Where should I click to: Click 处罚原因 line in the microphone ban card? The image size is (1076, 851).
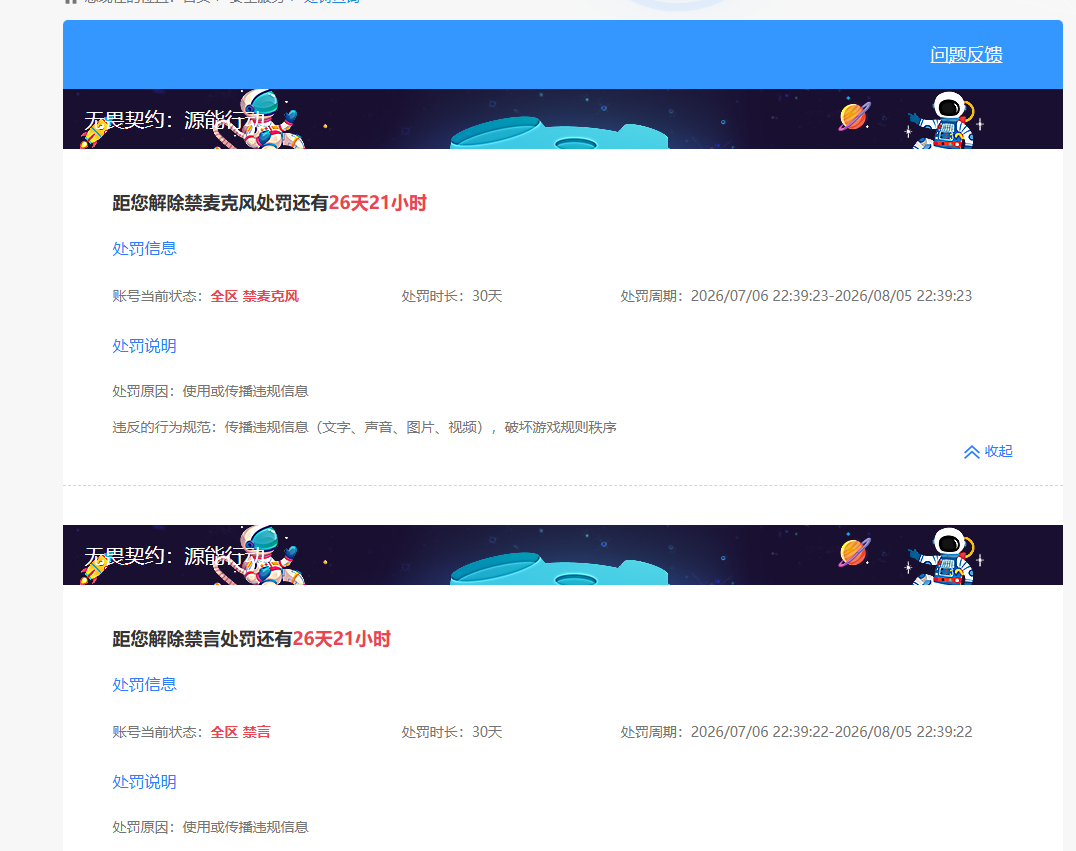tap(211, 391)
